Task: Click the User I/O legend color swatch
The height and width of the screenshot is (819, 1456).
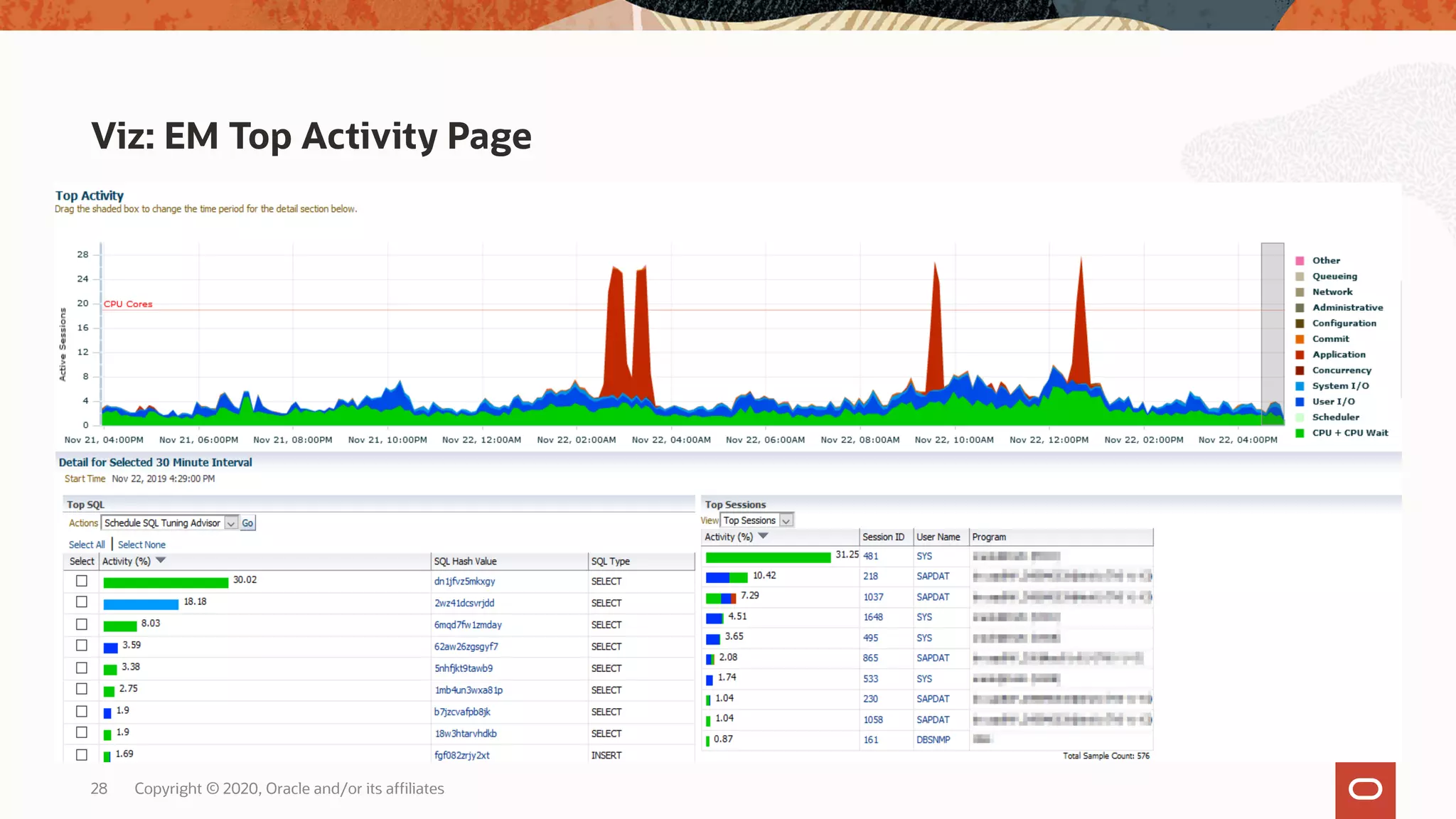Action: pyautogui.click(x=1300, y=402)
